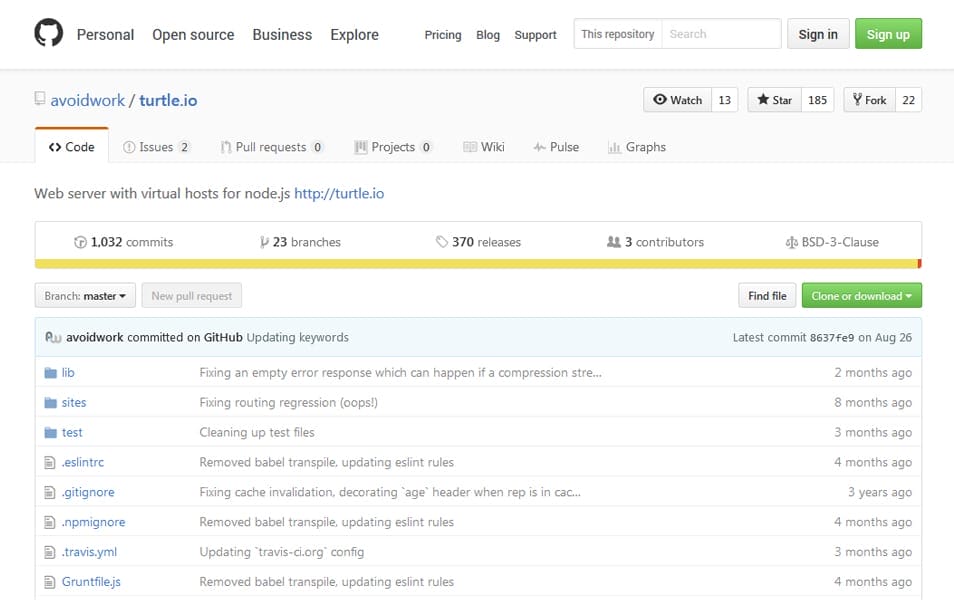The height and width of the screenshot is (600, 954).
Task: Focus the Search input field
Action: pyautogui.click(x=720, y=34)
